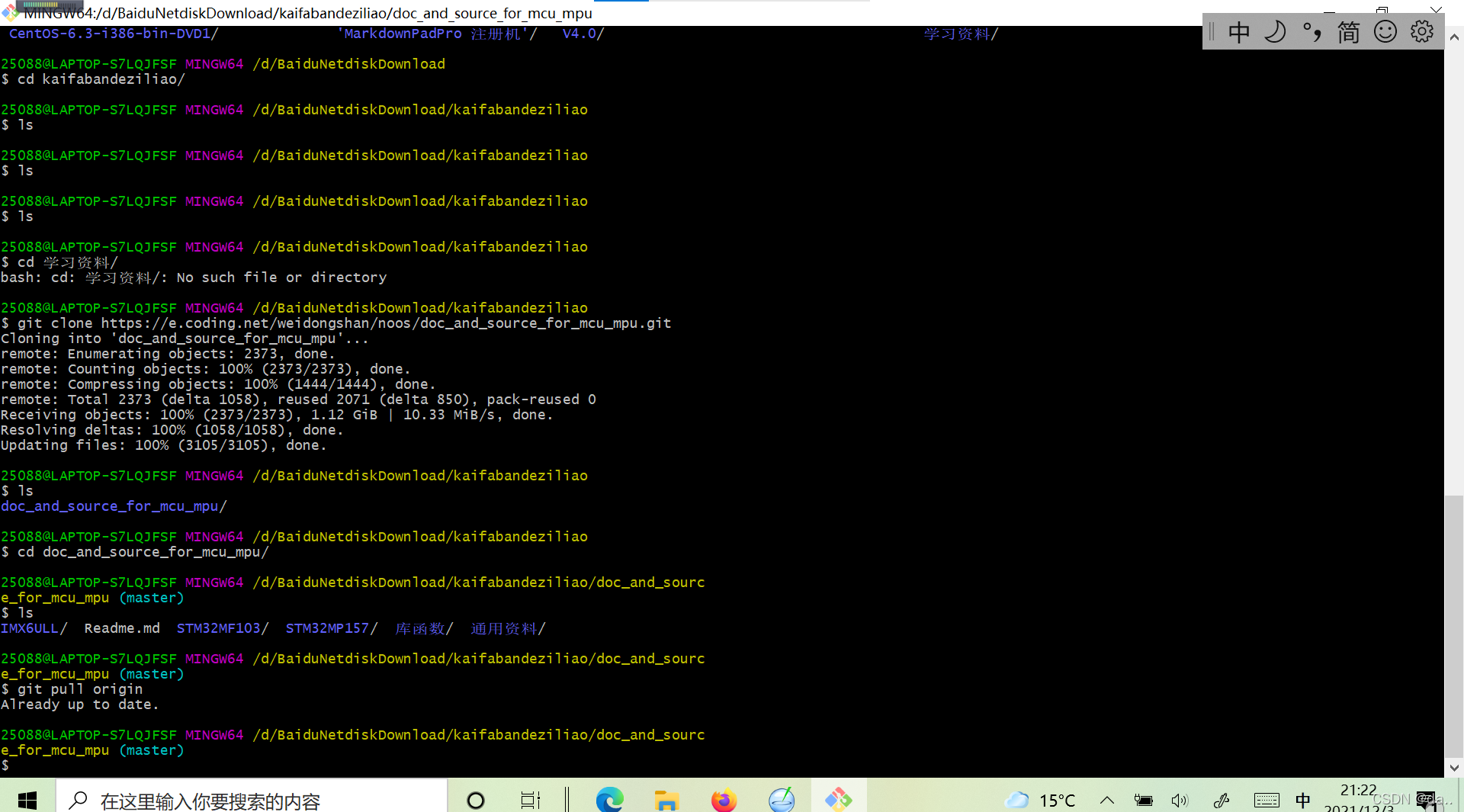
Task: Click IMX6ULL/ directory in ls output
Action: coord(34,628)
